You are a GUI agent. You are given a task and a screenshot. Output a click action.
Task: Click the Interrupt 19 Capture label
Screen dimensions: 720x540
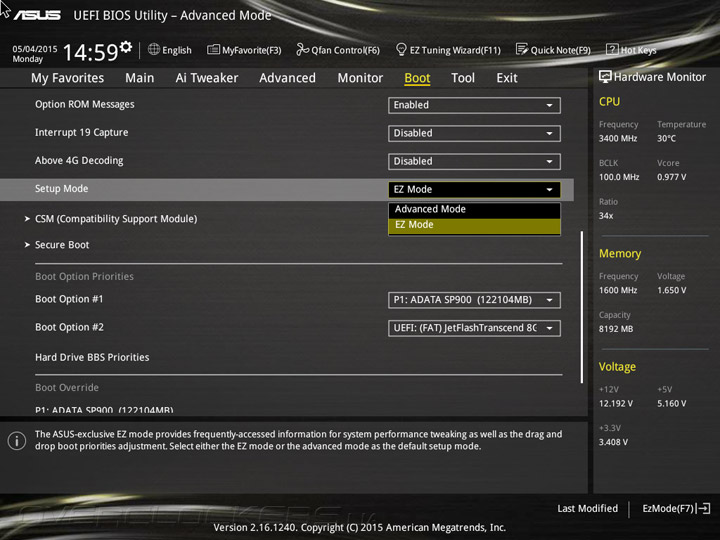point(81,133)
